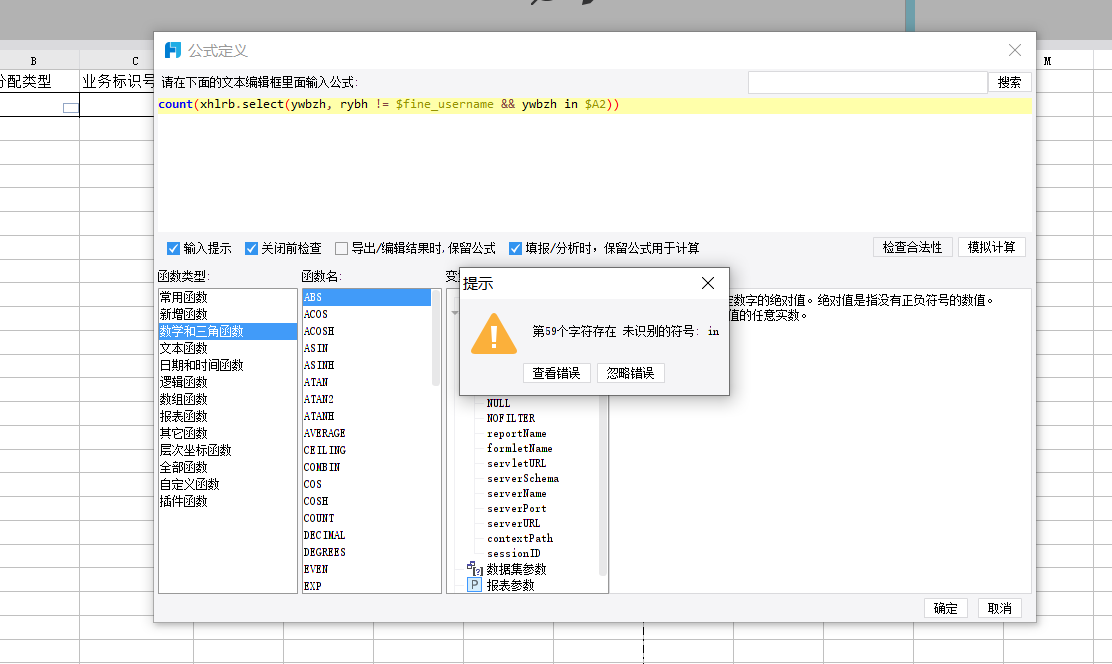This screenshot has width=1112, height=664.
Task: Select ACOSH in function name list
Action: [x=367, y=331]
